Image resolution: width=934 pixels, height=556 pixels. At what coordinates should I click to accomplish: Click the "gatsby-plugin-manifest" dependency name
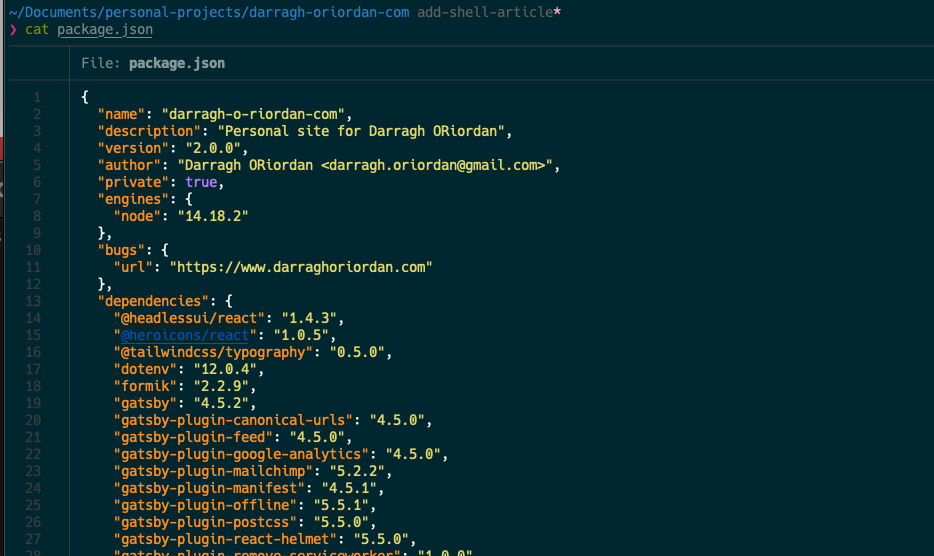tap(209, 488)
